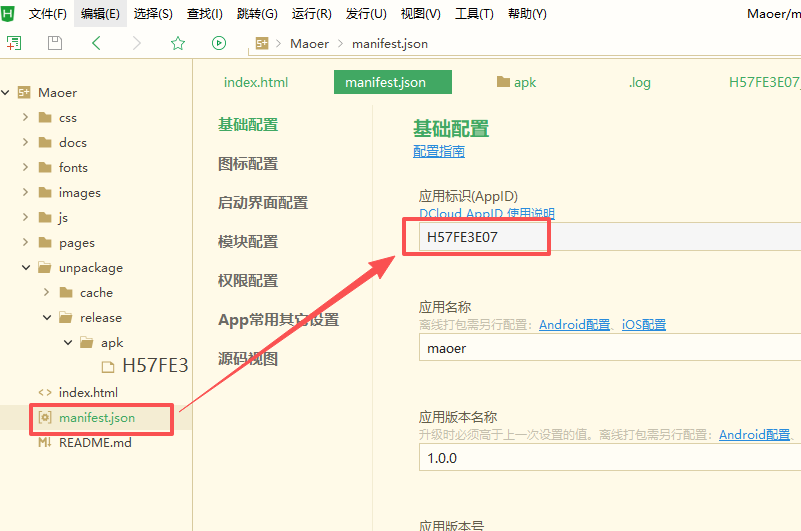Image resolution: width=801 pixels, height=531 pixels.
Task: Collapse the apk folder chevron in tree
Action: [x=68, y=342]
